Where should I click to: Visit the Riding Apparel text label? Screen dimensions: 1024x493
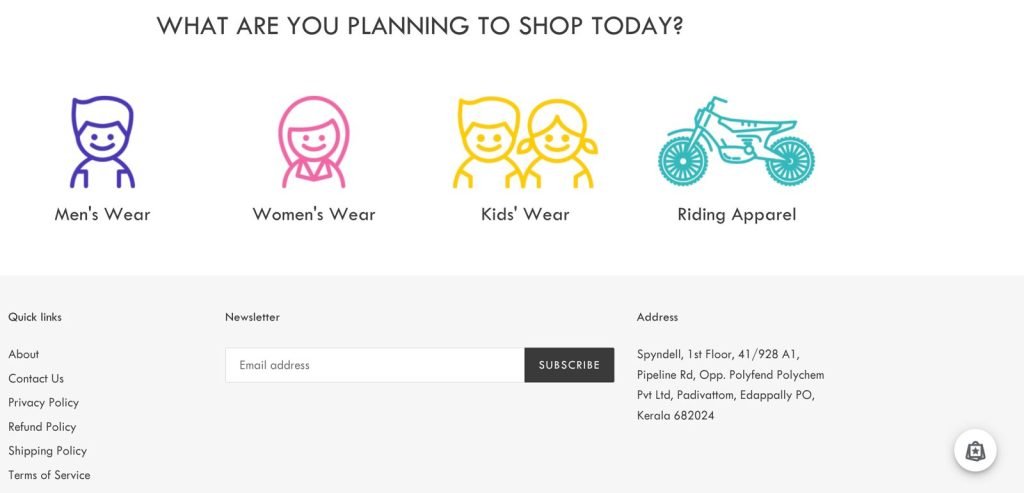(x=737, y=215)
